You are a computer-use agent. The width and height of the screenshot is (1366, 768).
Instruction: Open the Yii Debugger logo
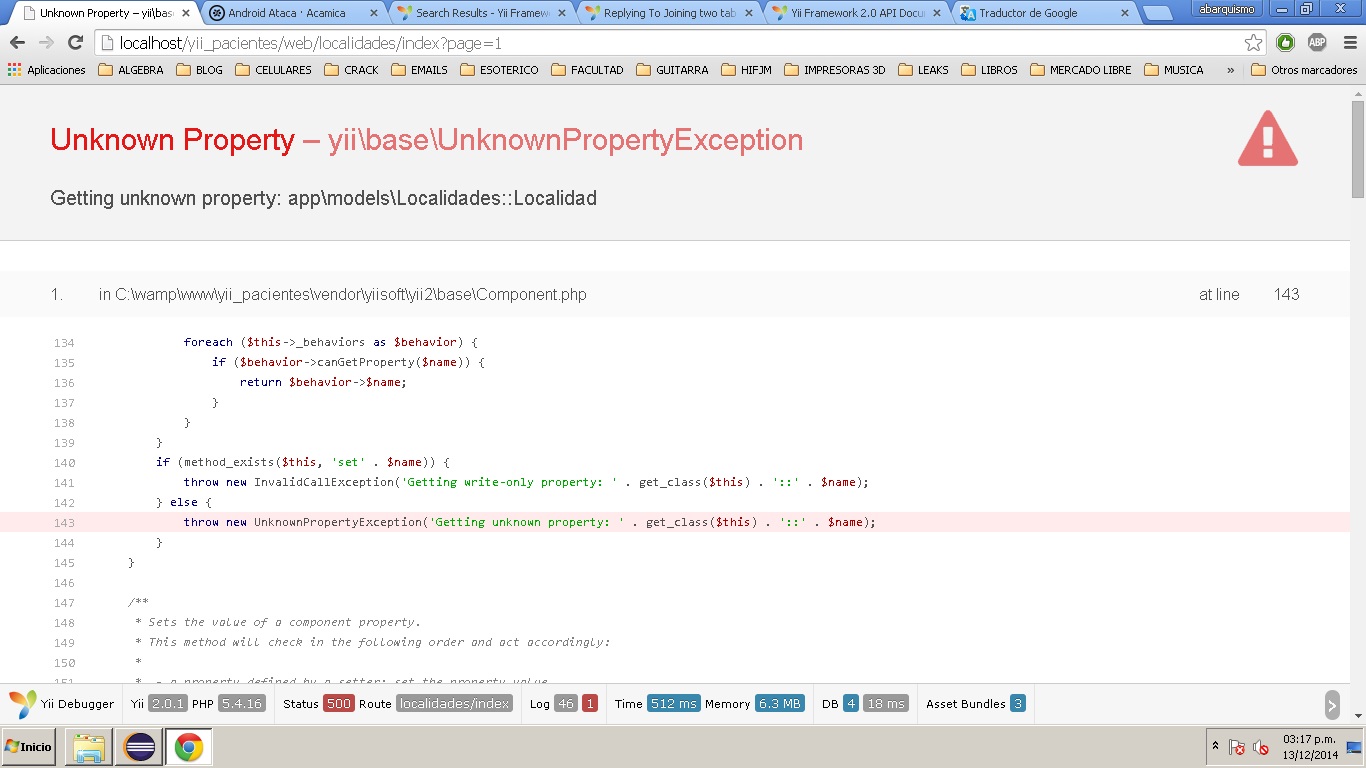(x=62, y=704)
